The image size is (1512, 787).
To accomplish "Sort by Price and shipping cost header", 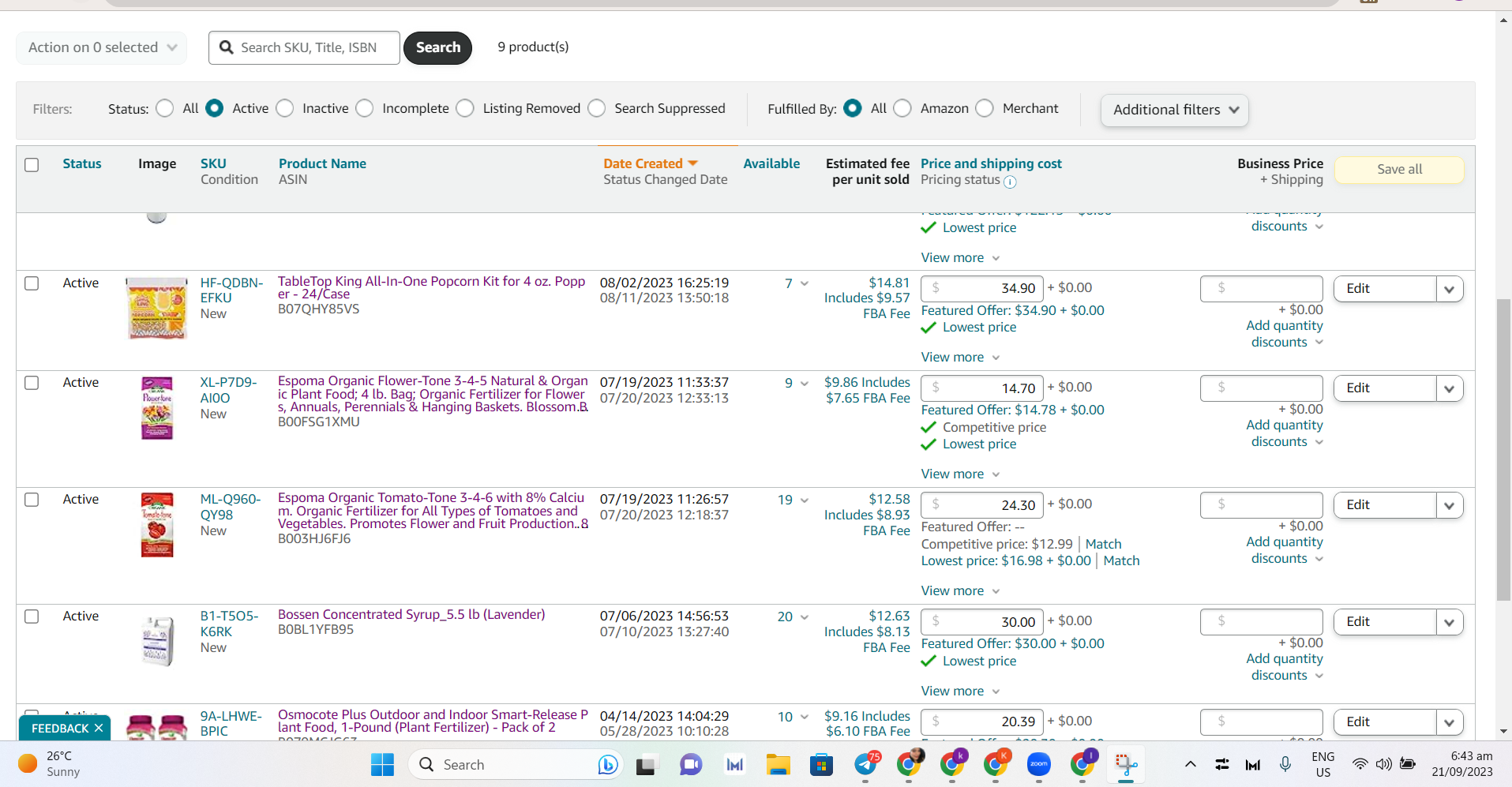I will [x=991, y=163].
